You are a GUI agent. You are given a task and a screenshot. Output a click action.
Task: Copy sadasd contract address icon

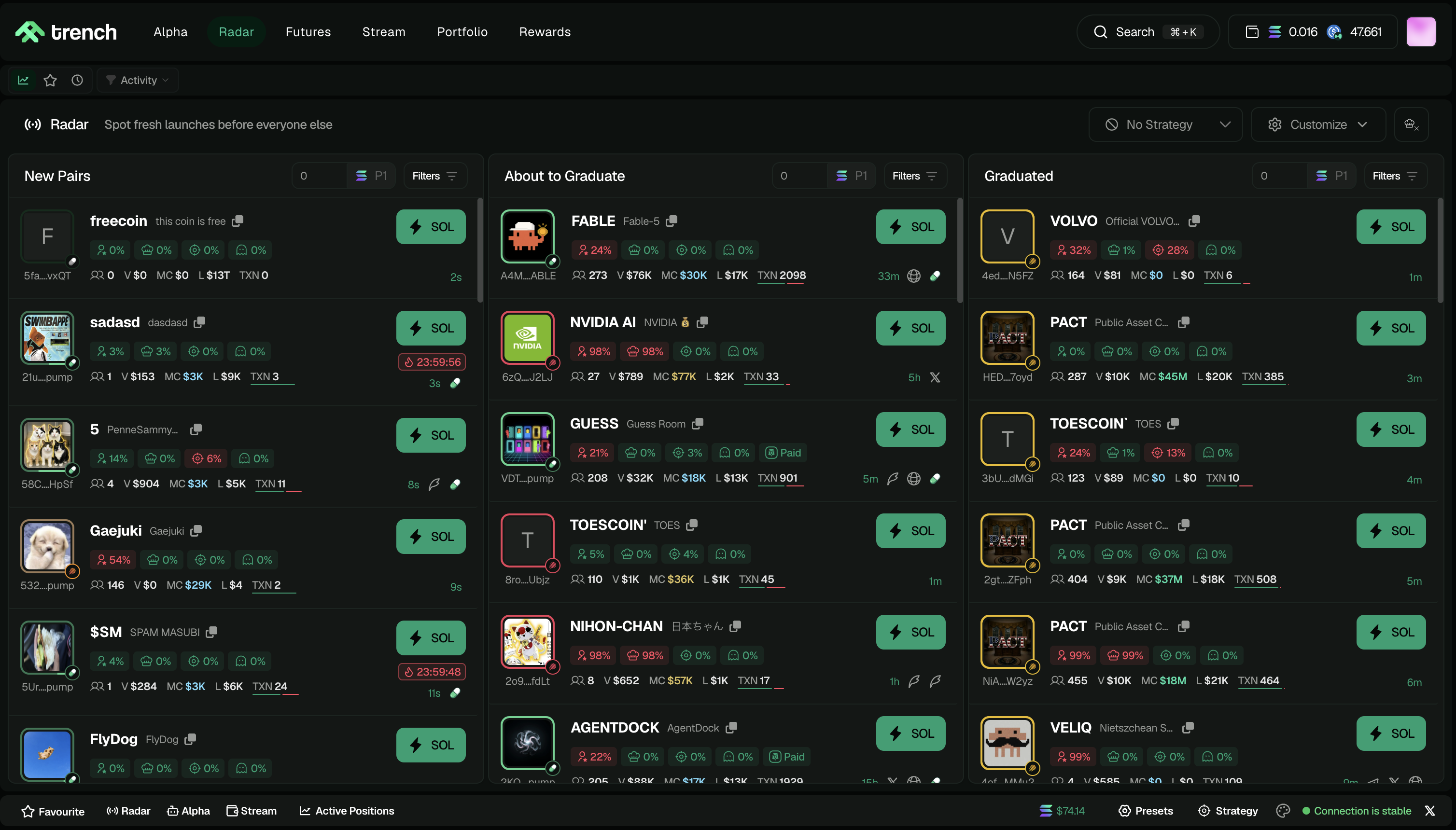199,322
